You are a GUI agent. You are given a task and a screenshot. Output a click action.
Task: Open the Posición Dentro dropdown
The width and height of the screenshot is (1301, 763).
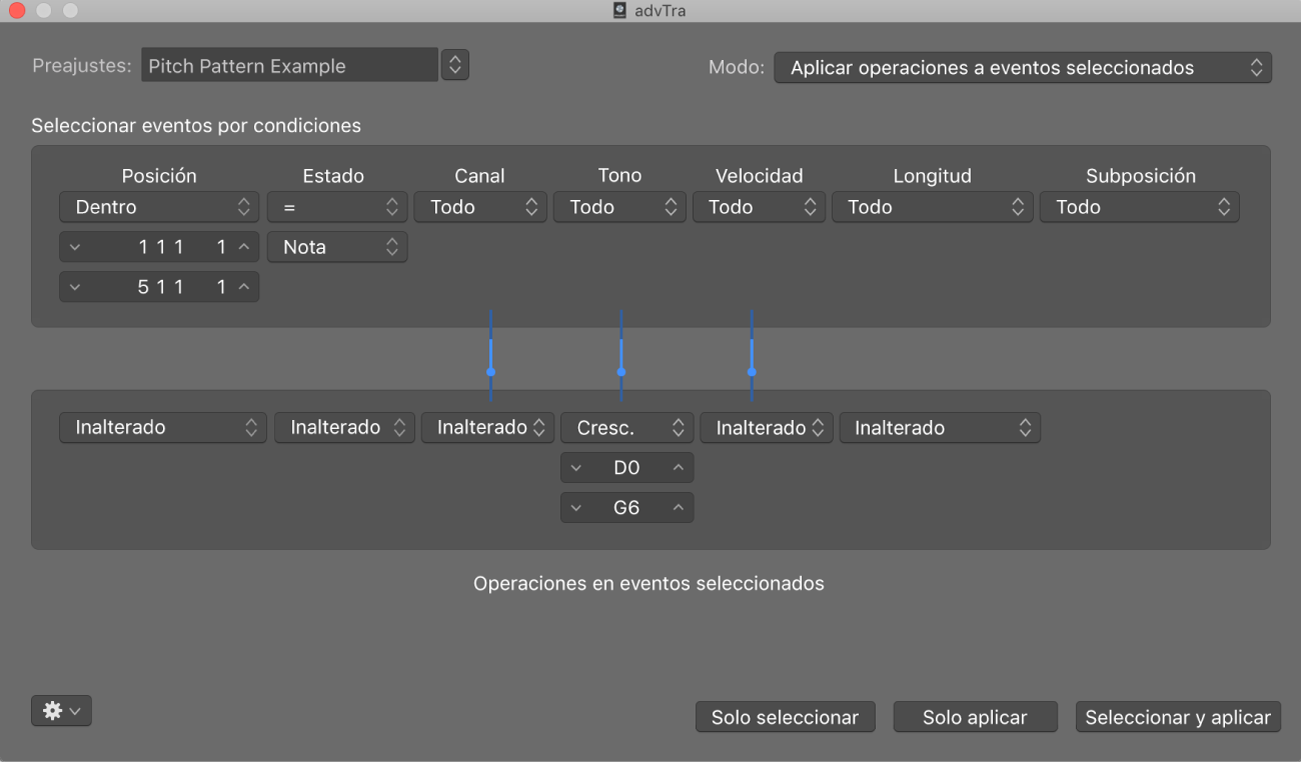(159, 207)
